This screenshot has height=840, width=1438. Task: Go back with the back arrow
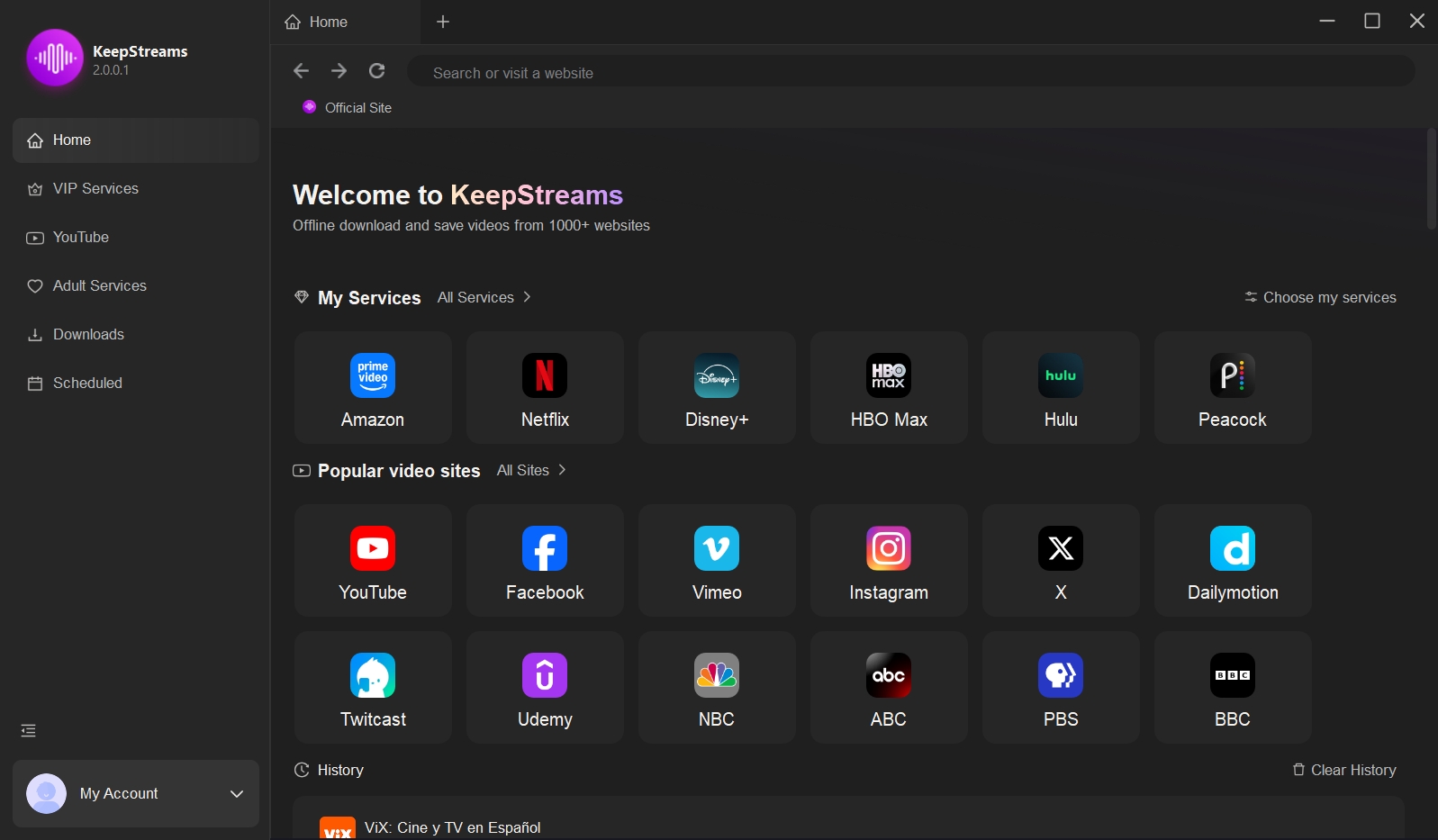pos(302,71)
